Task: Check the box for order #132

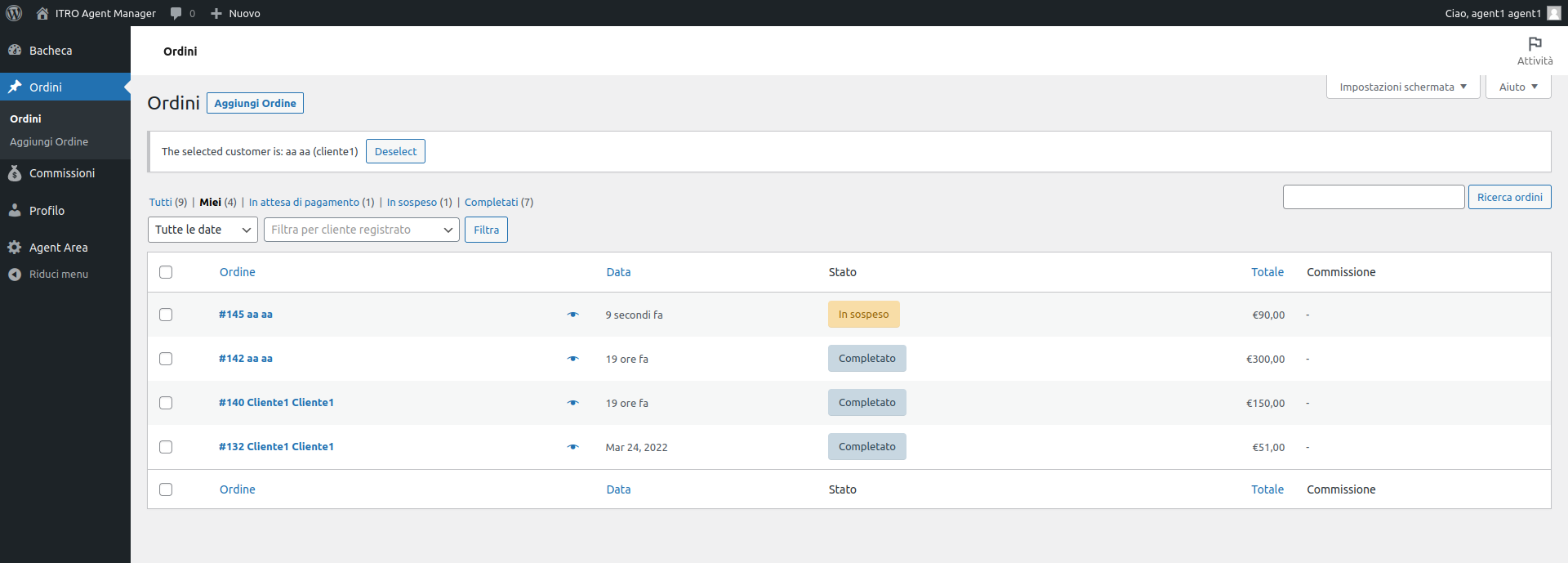Action: tap(166, 447)
